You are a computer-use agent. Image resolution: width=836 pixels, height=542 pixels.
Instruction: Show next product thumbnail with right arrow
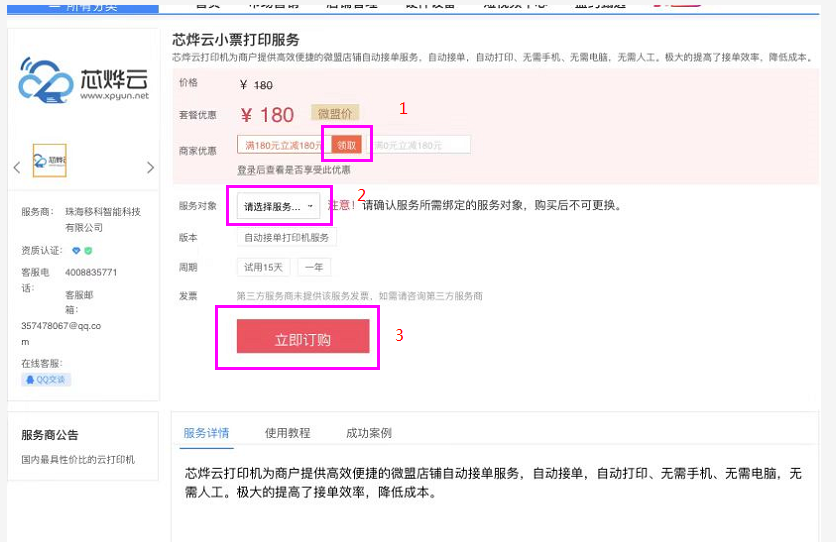point(150,167)
